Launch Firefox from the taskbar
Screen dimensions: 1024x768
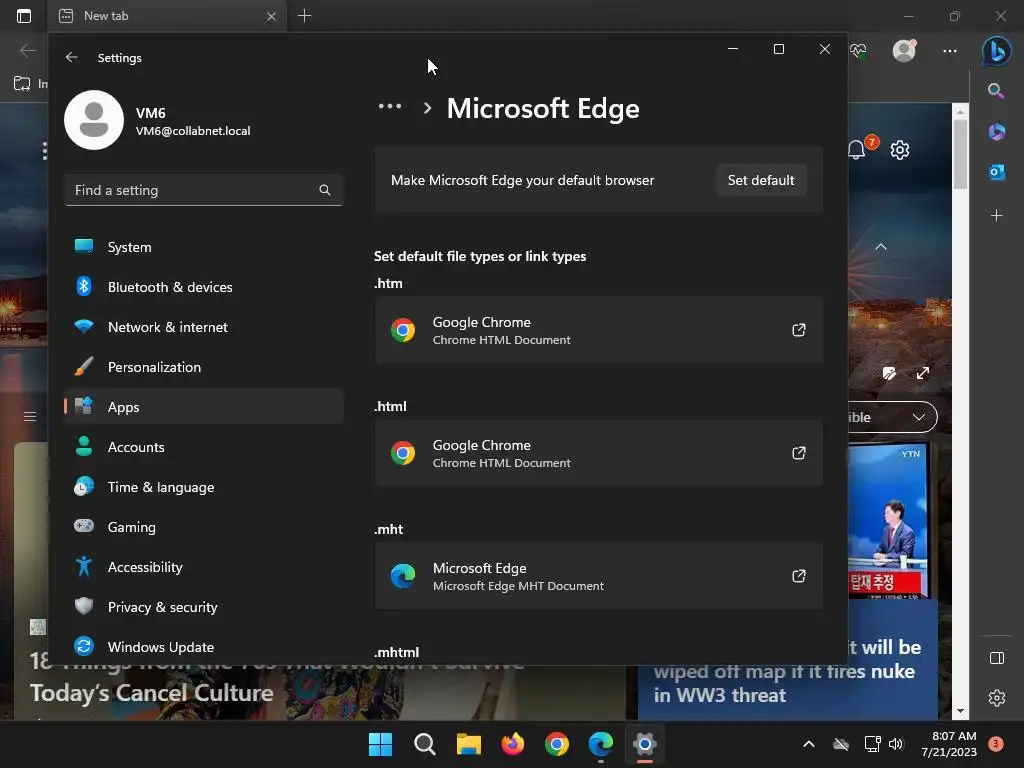(513, 744)
